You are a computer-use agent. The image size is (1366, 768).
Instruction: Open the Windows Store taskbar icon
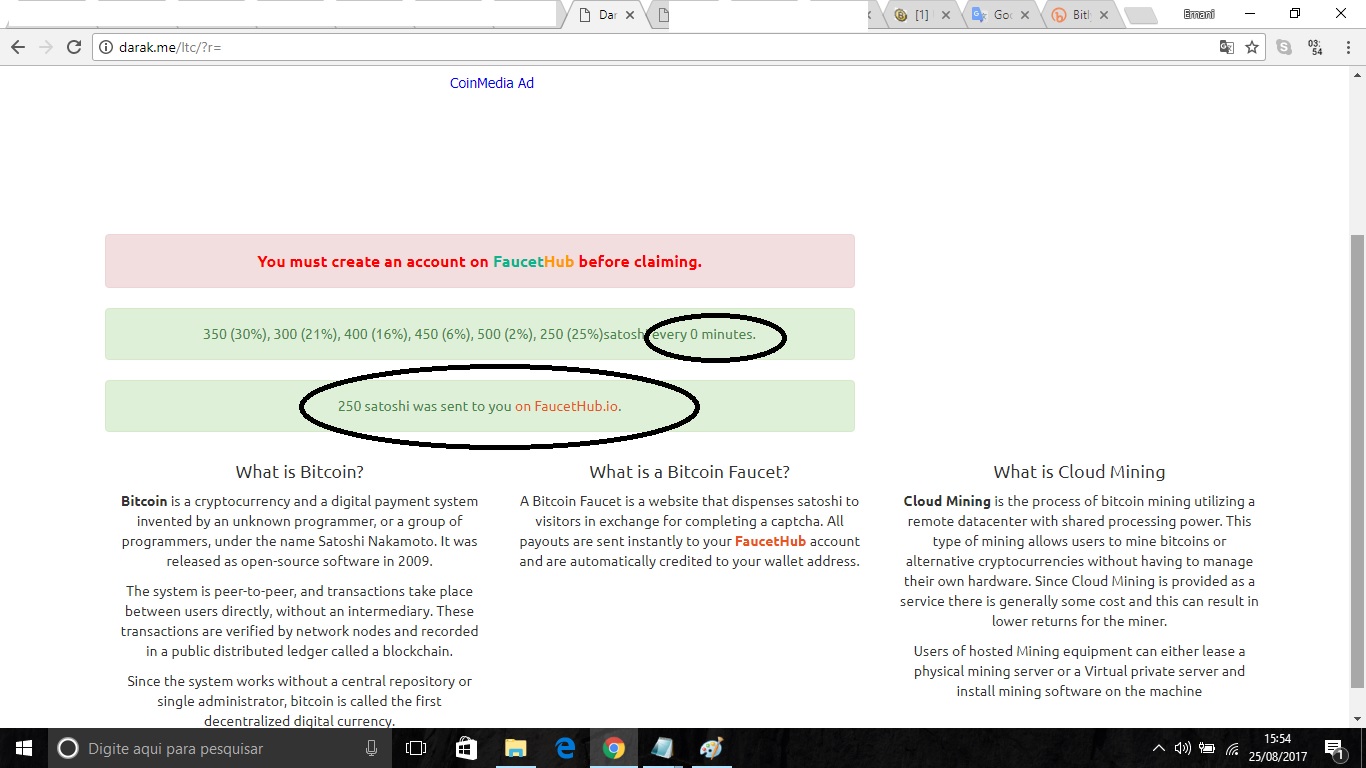pyautogui.click(x=466, y=748)
